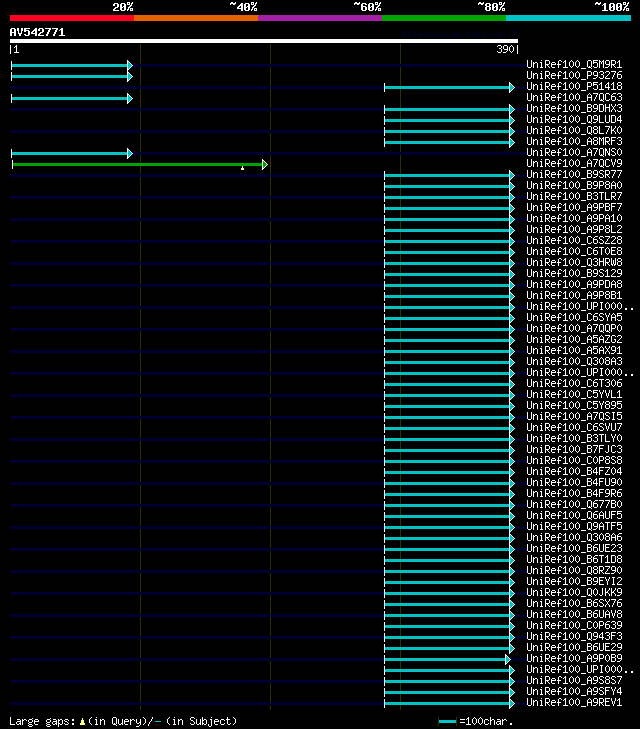The height and width of the screenshot is (729, 640).
Task: Click the label UniRef100_Q308A3
Action: coord(574,361)
